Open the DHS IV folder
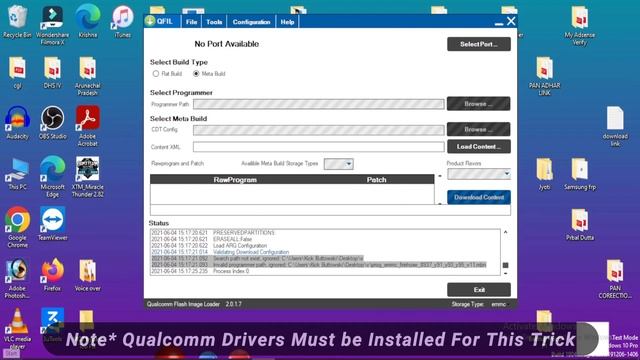The width and height of the screenshot is (640, 360). coord(52,73)
